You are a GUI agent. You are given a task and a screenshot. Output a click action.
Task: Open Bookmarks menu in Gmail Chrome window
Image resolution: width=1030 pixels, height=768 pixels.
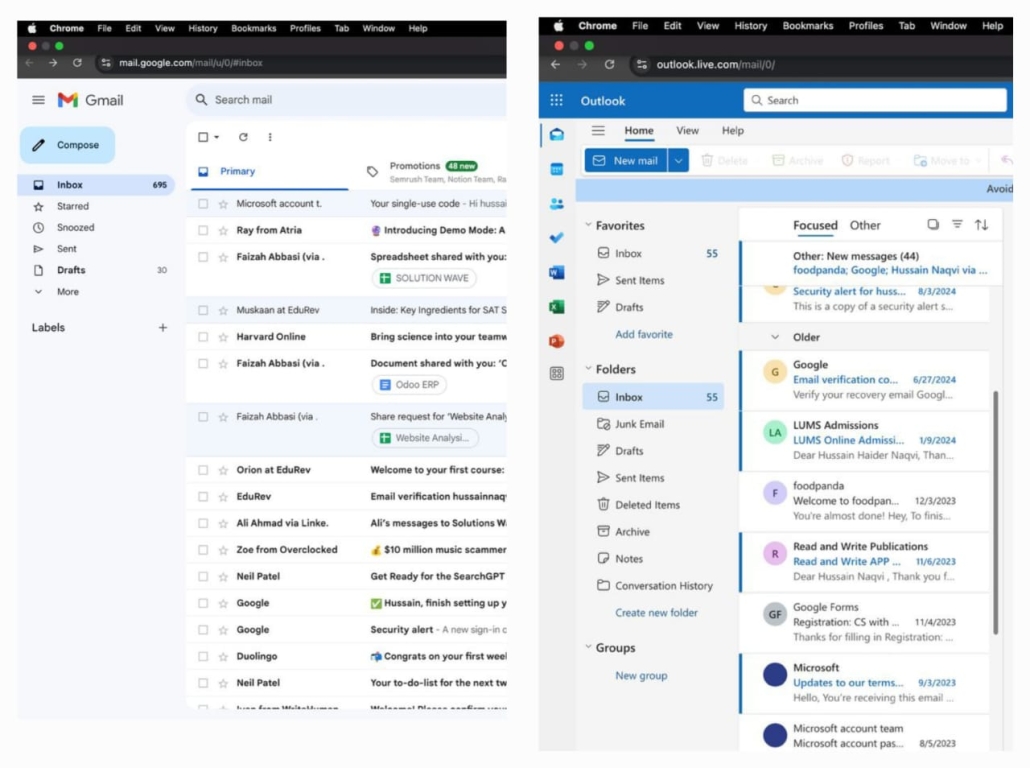(x=254, y=28)
